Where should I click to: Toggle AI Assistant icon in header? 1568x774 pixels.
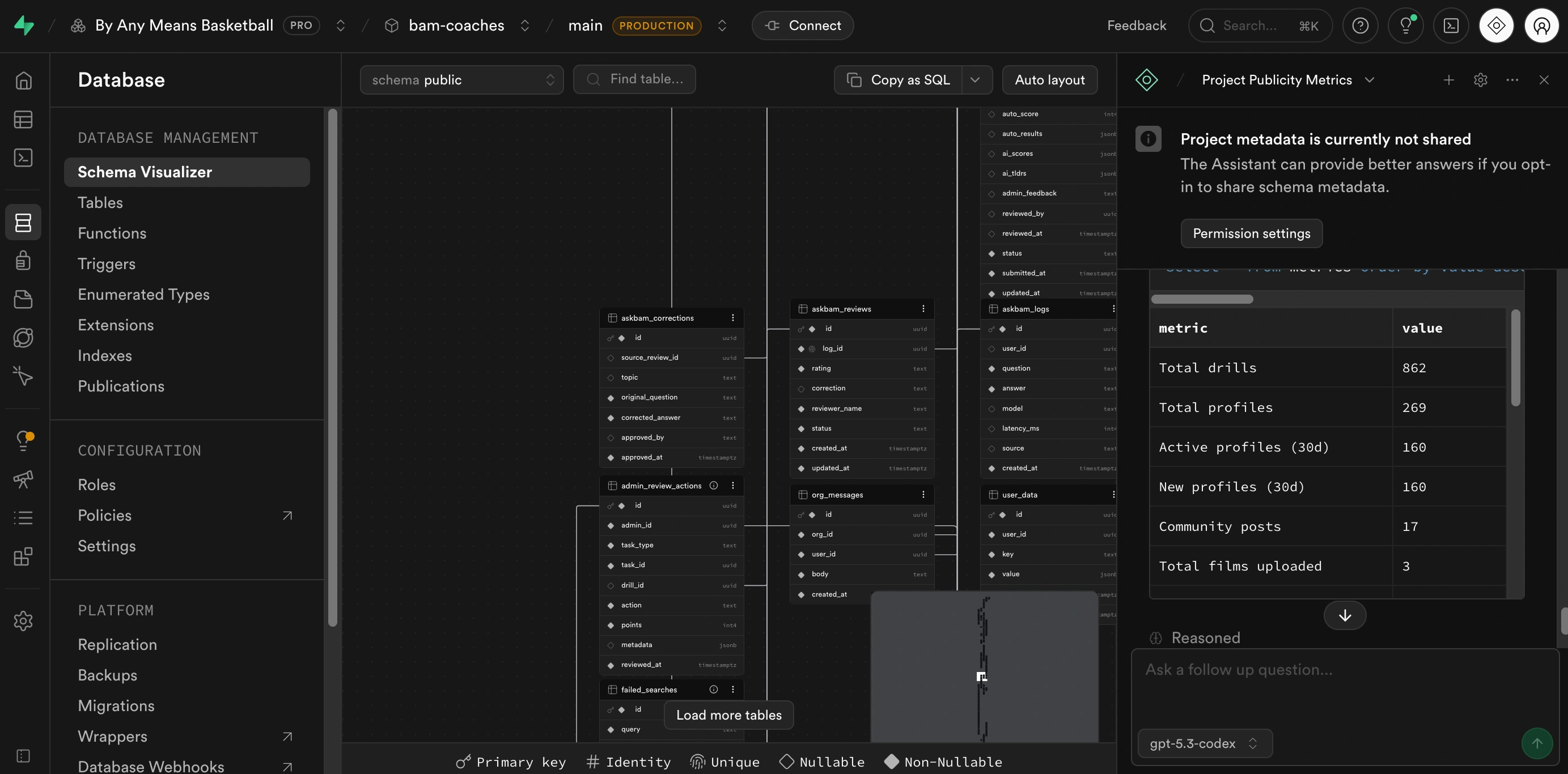click(x=1497, y=25)
